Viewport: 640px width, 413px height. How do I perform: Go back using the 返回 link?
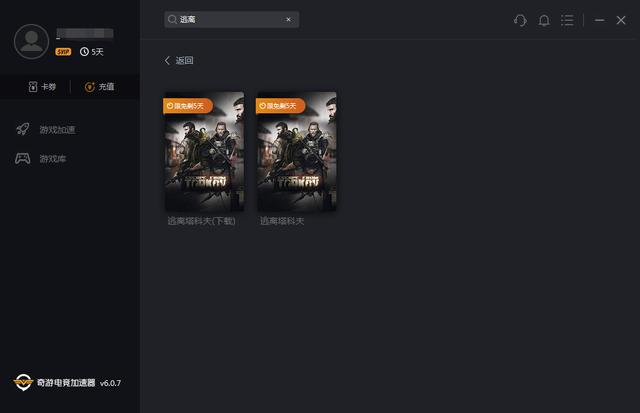tap(179, 60)
